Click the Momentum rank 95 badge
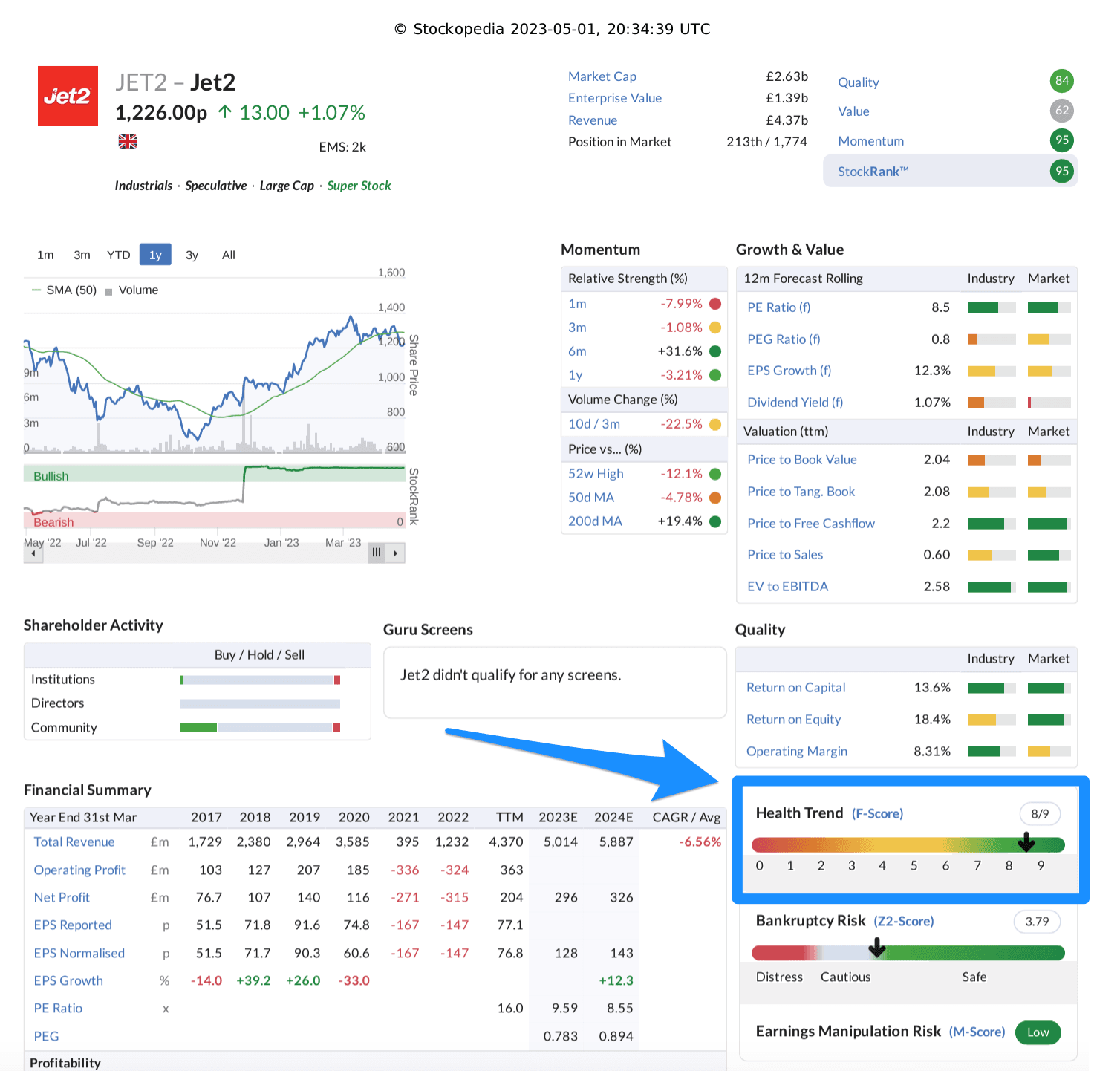Image resolution: width=1120 pixels, height=1071 pixels. point(1062,140)
